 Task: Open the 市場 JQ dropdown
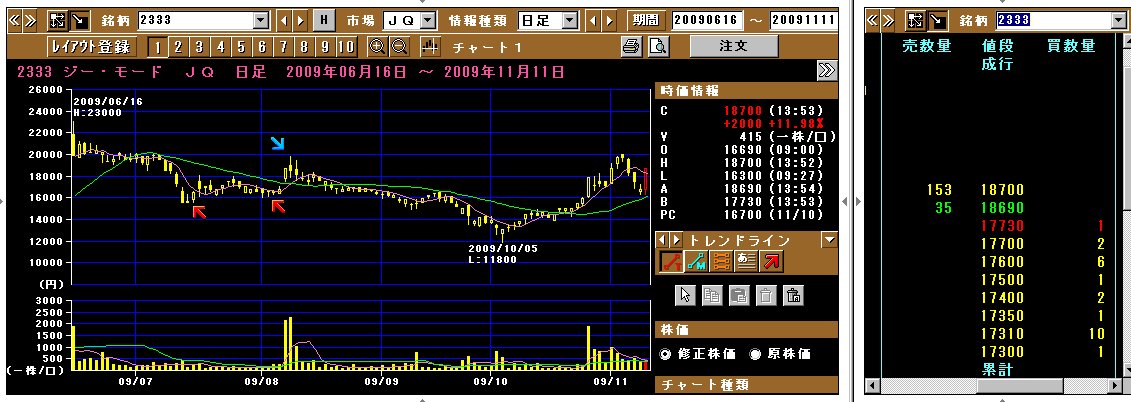pos(428,20)
